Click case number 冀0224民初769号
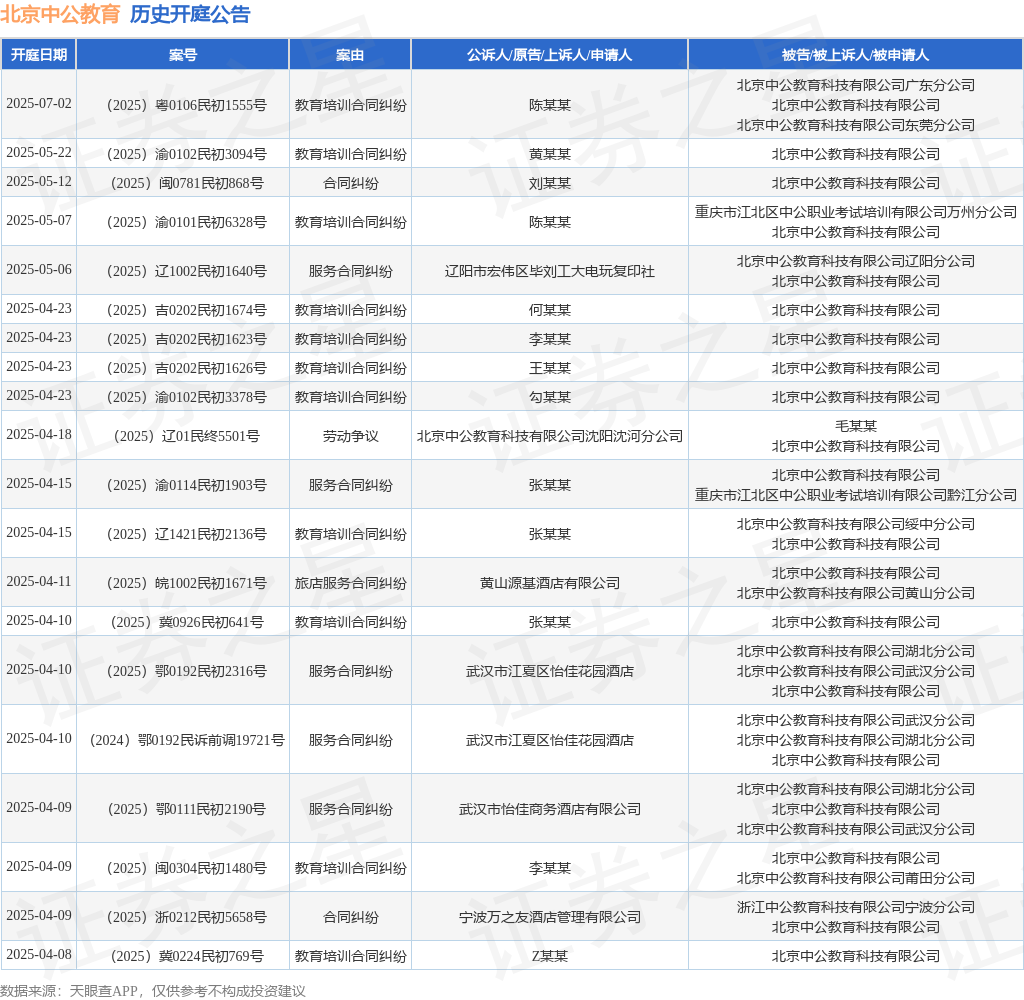The image size is (1024, 1000). [x=187, y=956]
